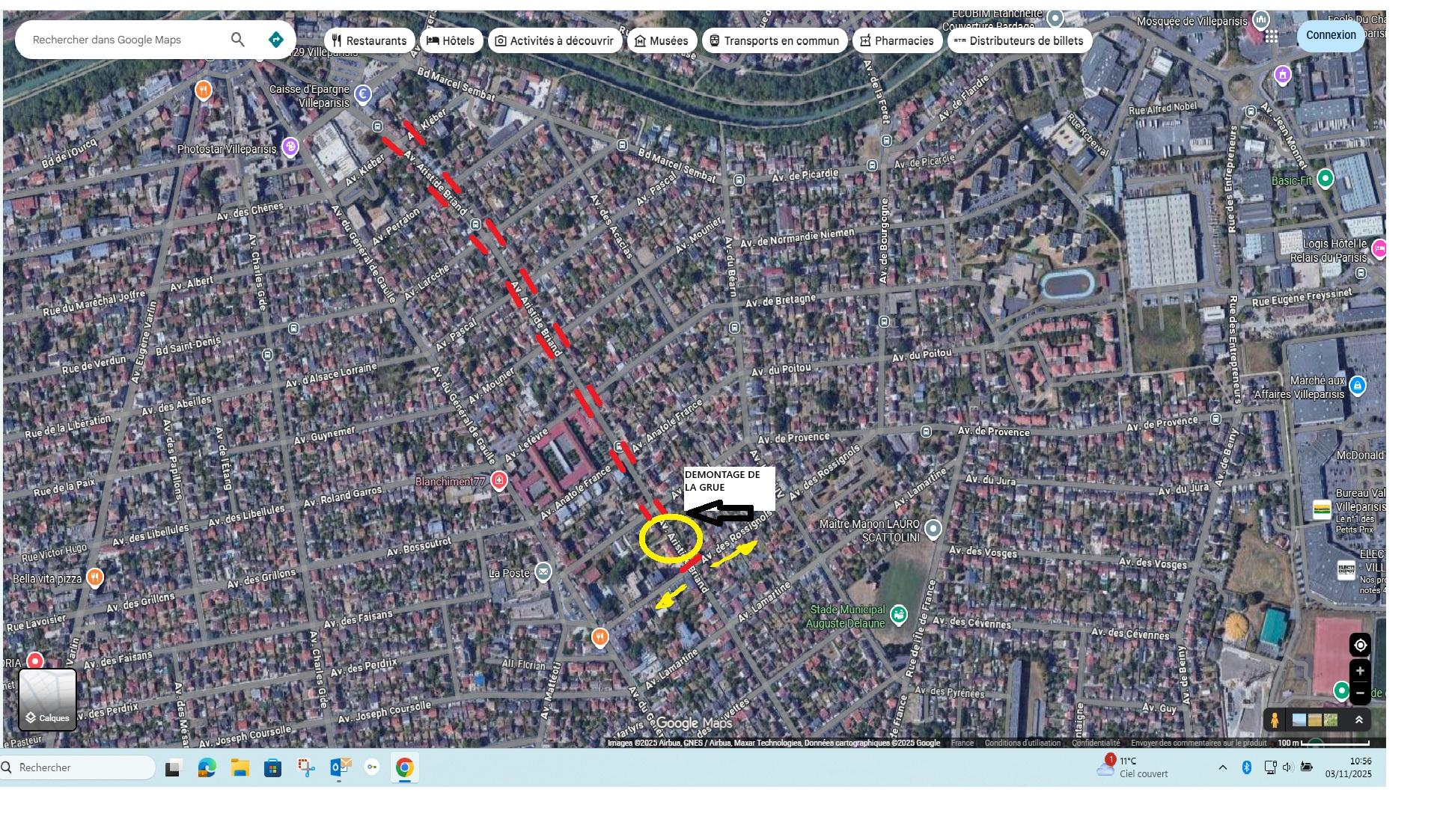Show hidden system tray icons chevron
This screenshot has width=1440, height=840.
[x=1223, y=767]
